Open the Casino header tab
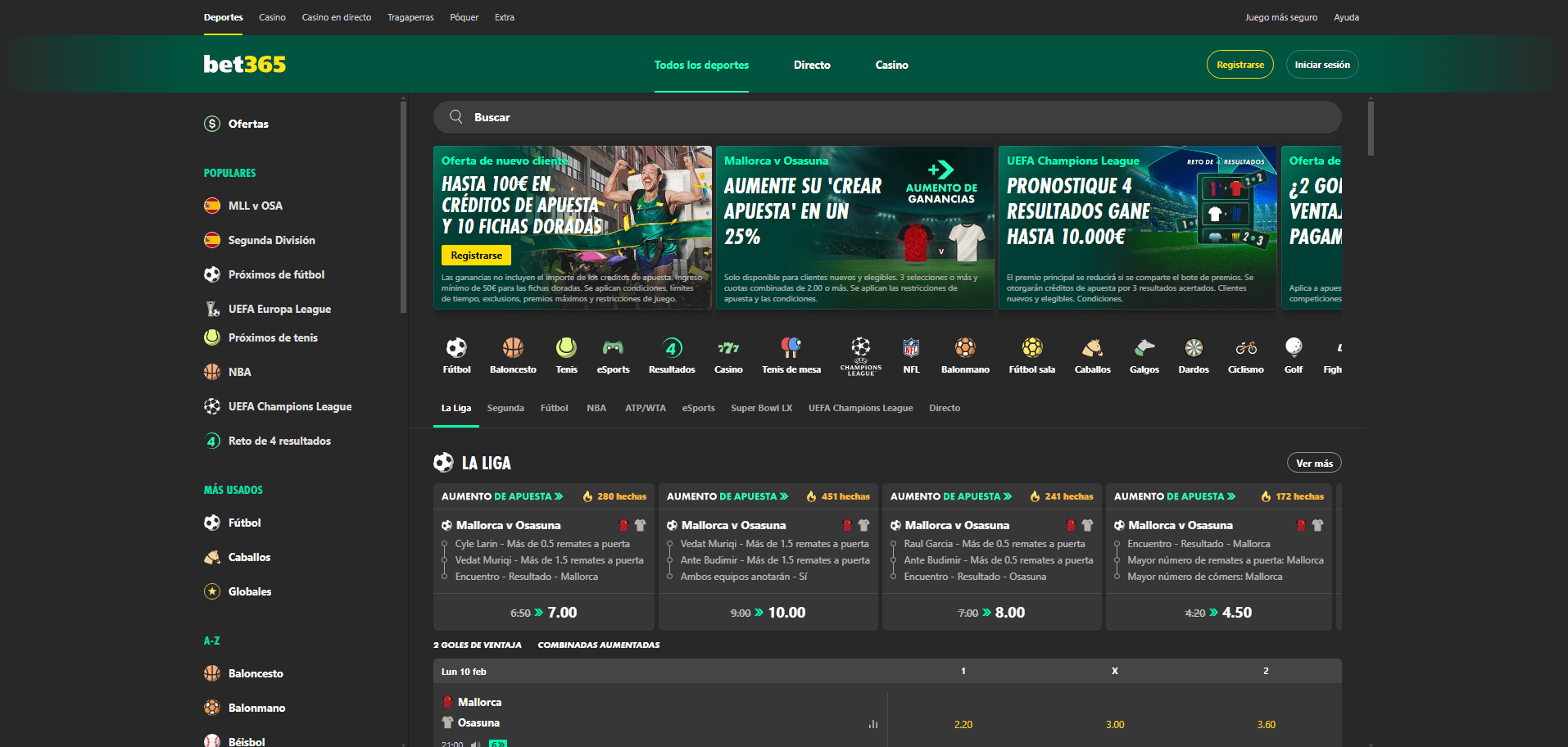The width and height of the screenshot is (1568, 747). click(x=891, y=65)
